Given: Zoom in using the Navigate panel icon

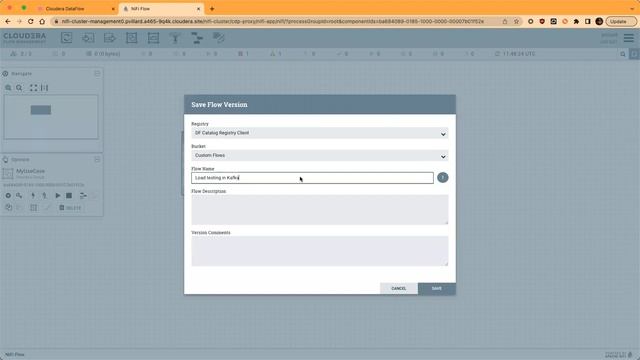Looking at the screenshot, I should pos(8,88).
